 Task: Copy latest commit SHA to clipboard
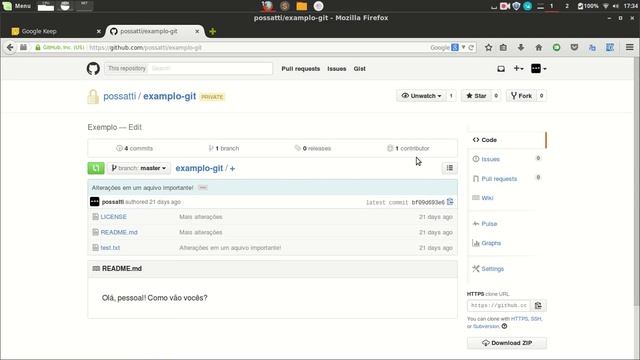coord(450,202)
